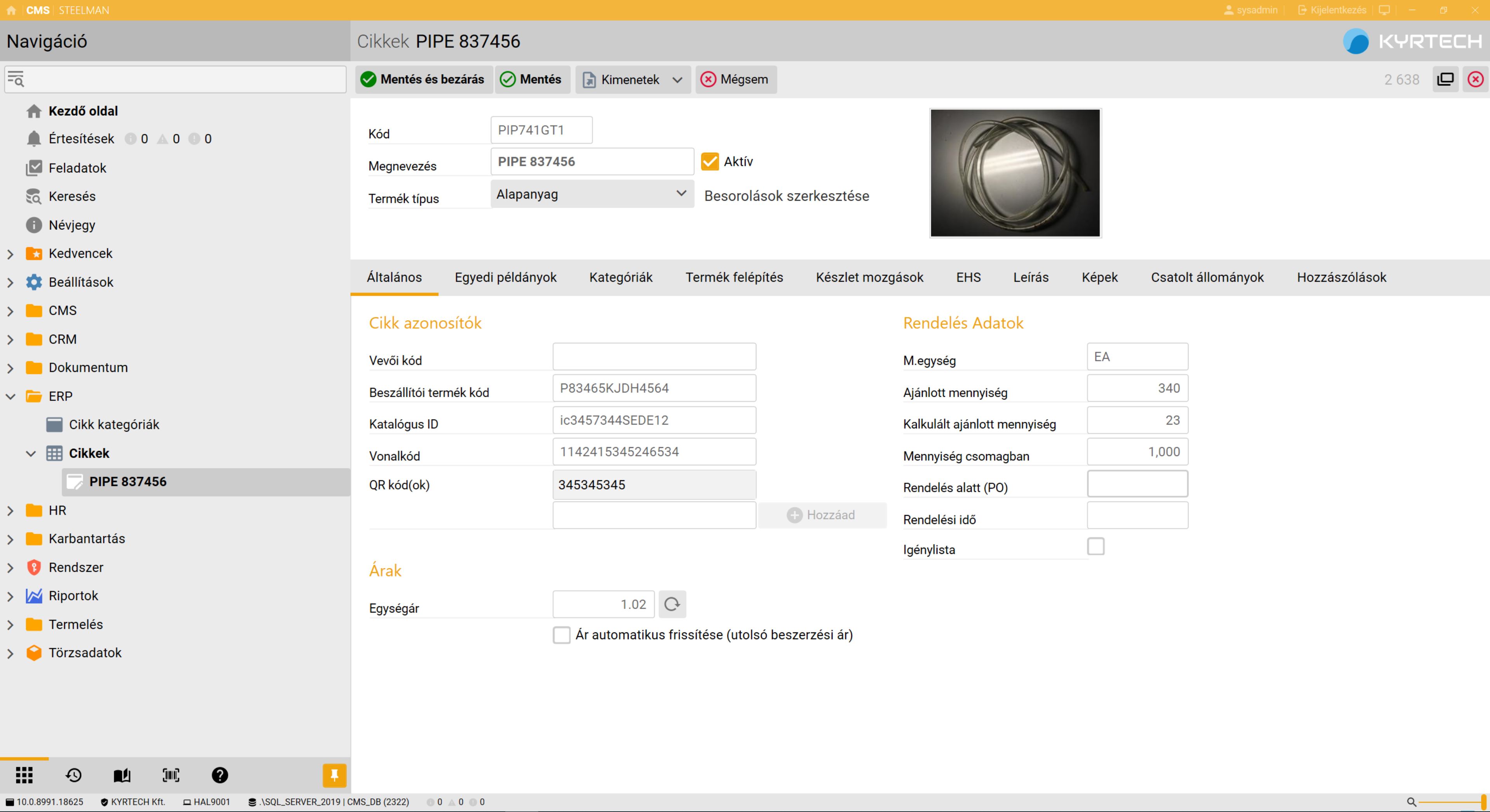
Task: Expand the Törzsadatok tree node
Action: [10, 654]
